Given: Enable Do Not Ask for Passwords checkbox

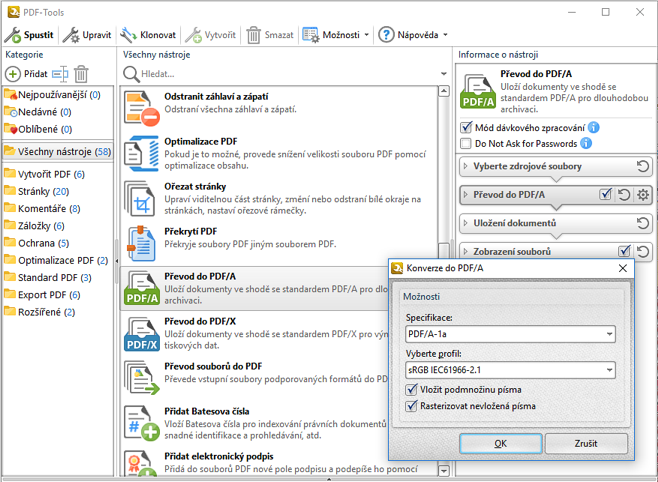Looking at the screenshot, I should (x=466, y=144).
